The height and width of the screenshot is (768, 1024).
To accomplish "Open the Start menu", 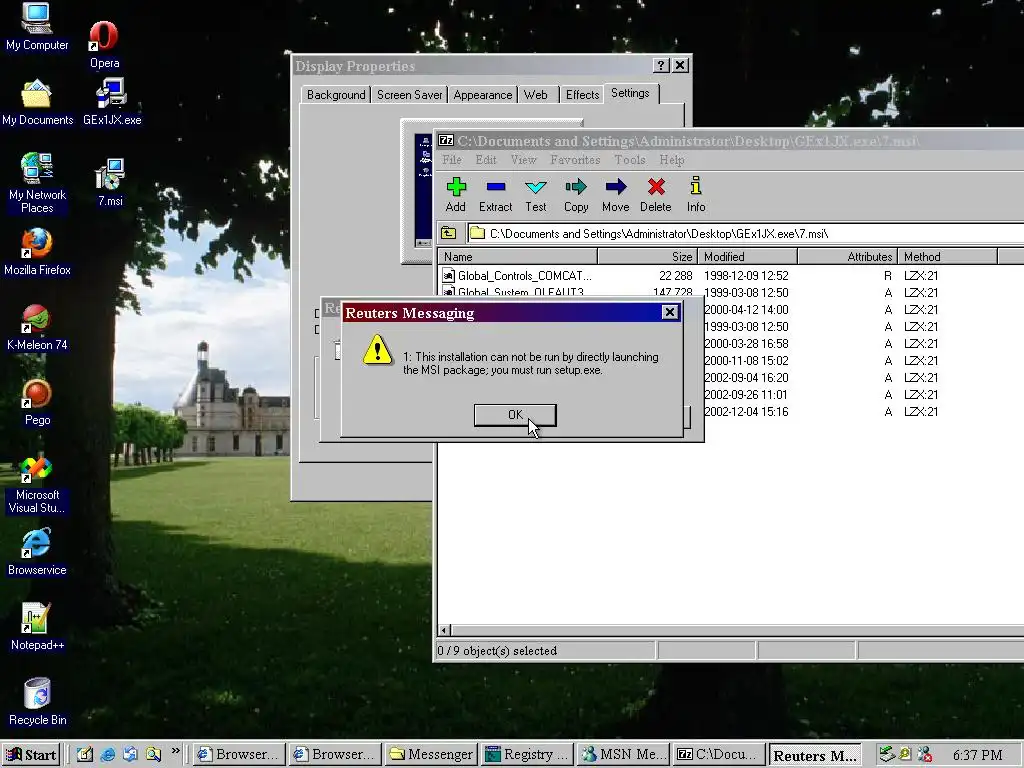I will pos(31,755).
